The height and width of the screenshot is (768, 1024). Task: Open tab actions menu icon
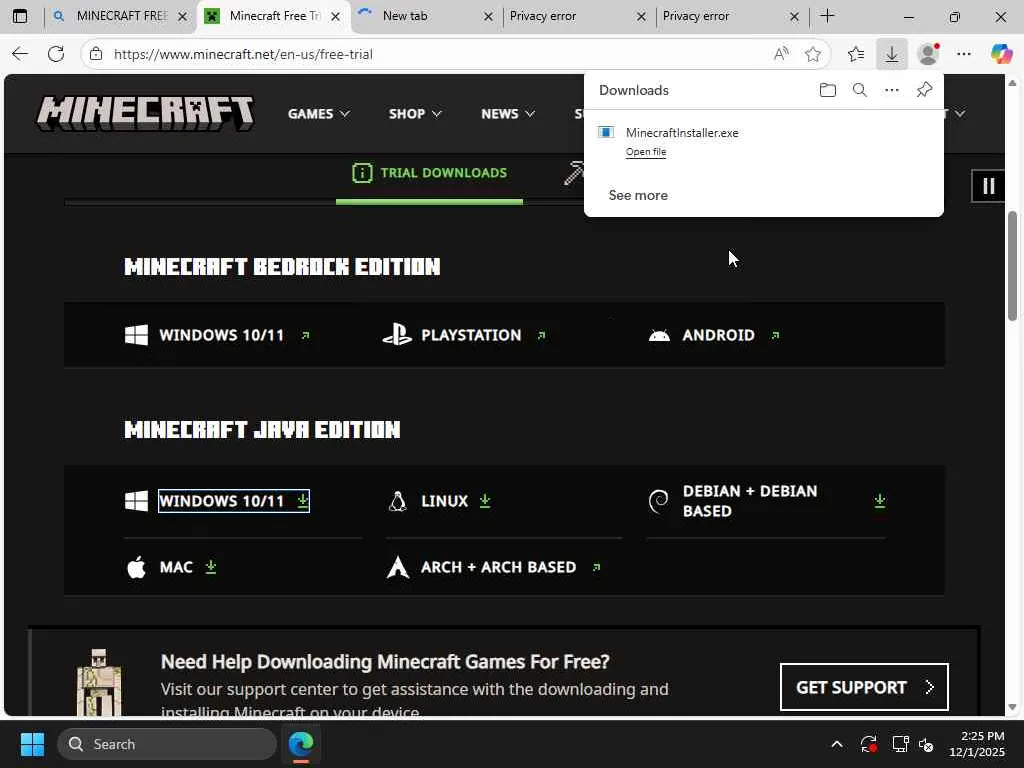[x=20, y=16]
